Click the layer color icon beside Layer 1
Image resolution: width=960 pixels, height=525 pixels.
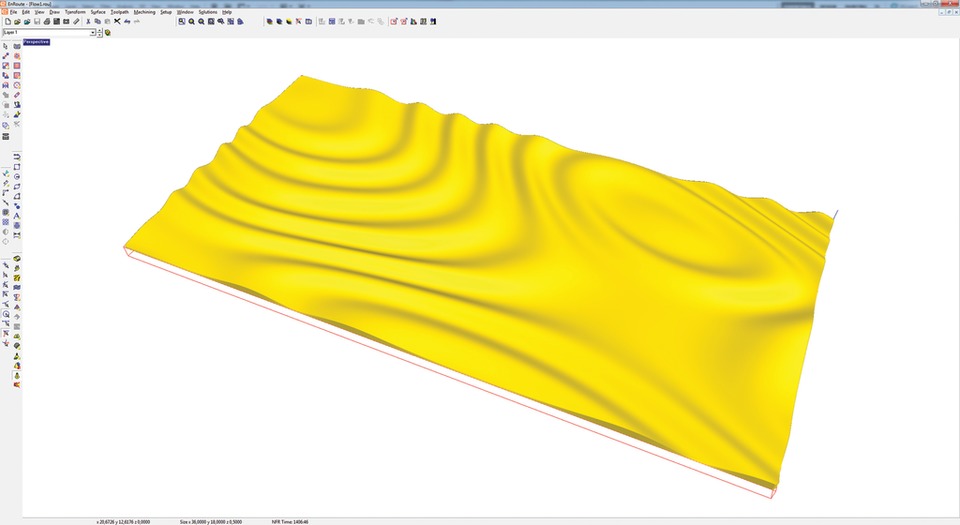(x=108, y=33)
